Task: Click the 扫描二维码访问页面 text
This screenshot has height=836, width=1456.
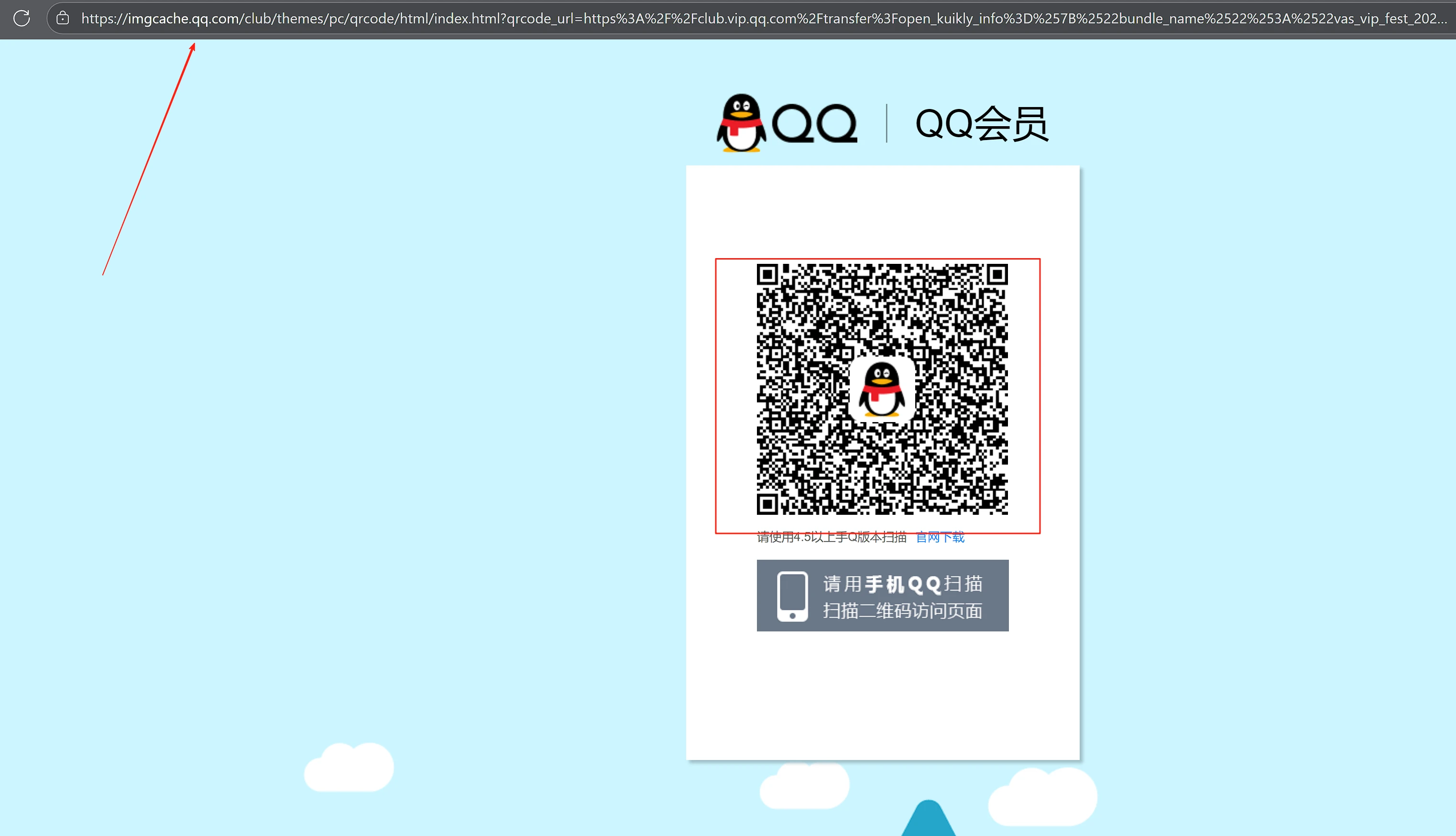Action: pos(902,610)
